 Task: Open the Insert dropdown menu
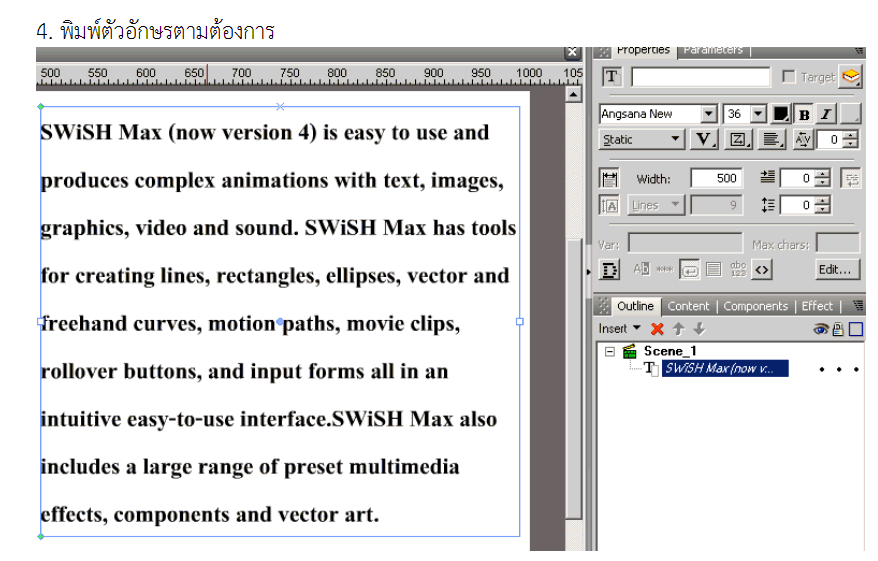[619, 329]
